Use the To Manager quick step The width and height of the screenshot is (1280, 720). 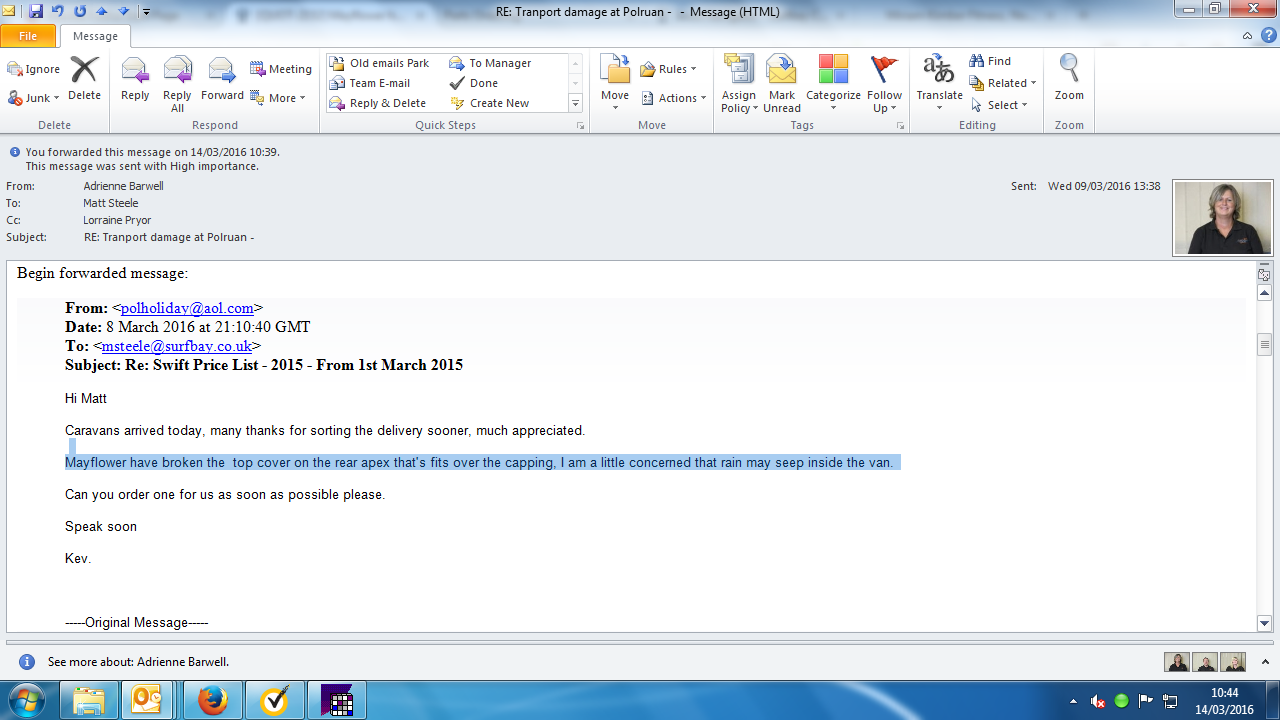490,63
